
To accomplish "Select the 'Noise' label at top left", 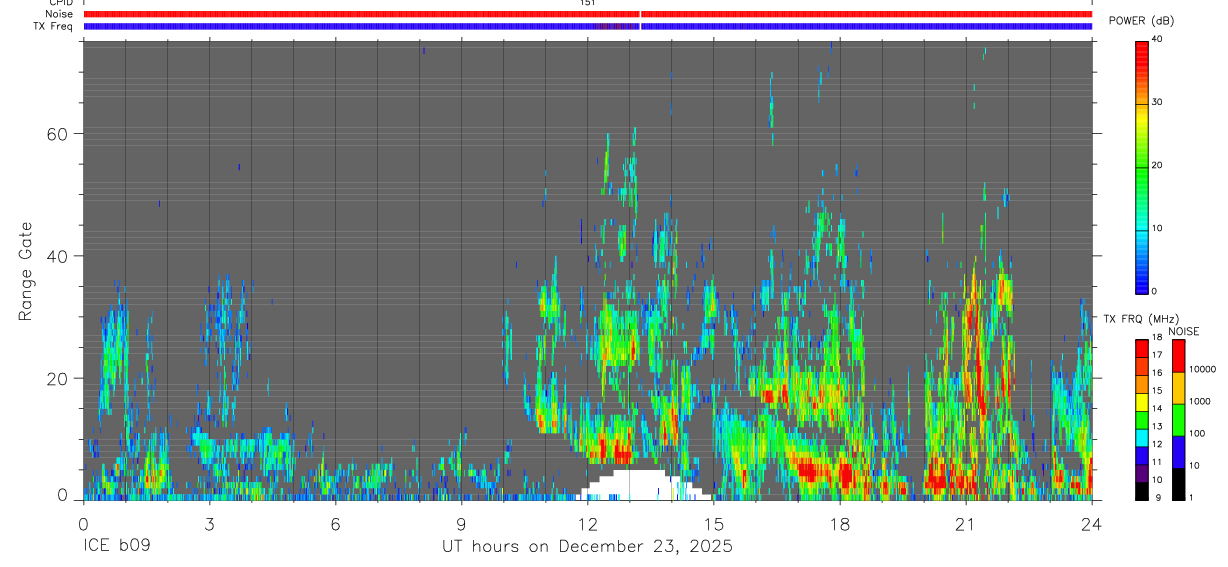I will click(x=60, y=14).
